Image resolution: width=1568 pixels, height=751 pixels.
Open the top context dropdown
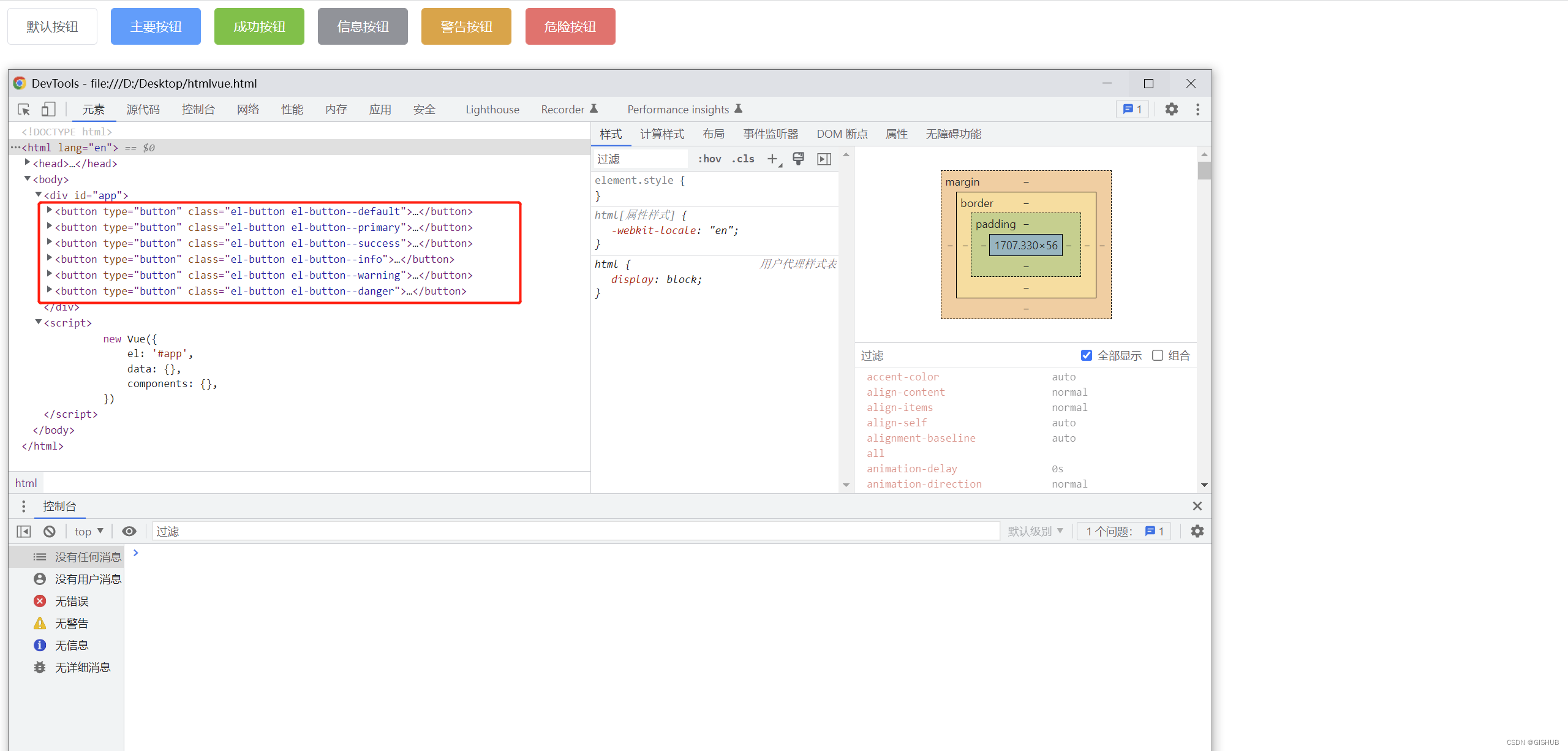(89, 531)
